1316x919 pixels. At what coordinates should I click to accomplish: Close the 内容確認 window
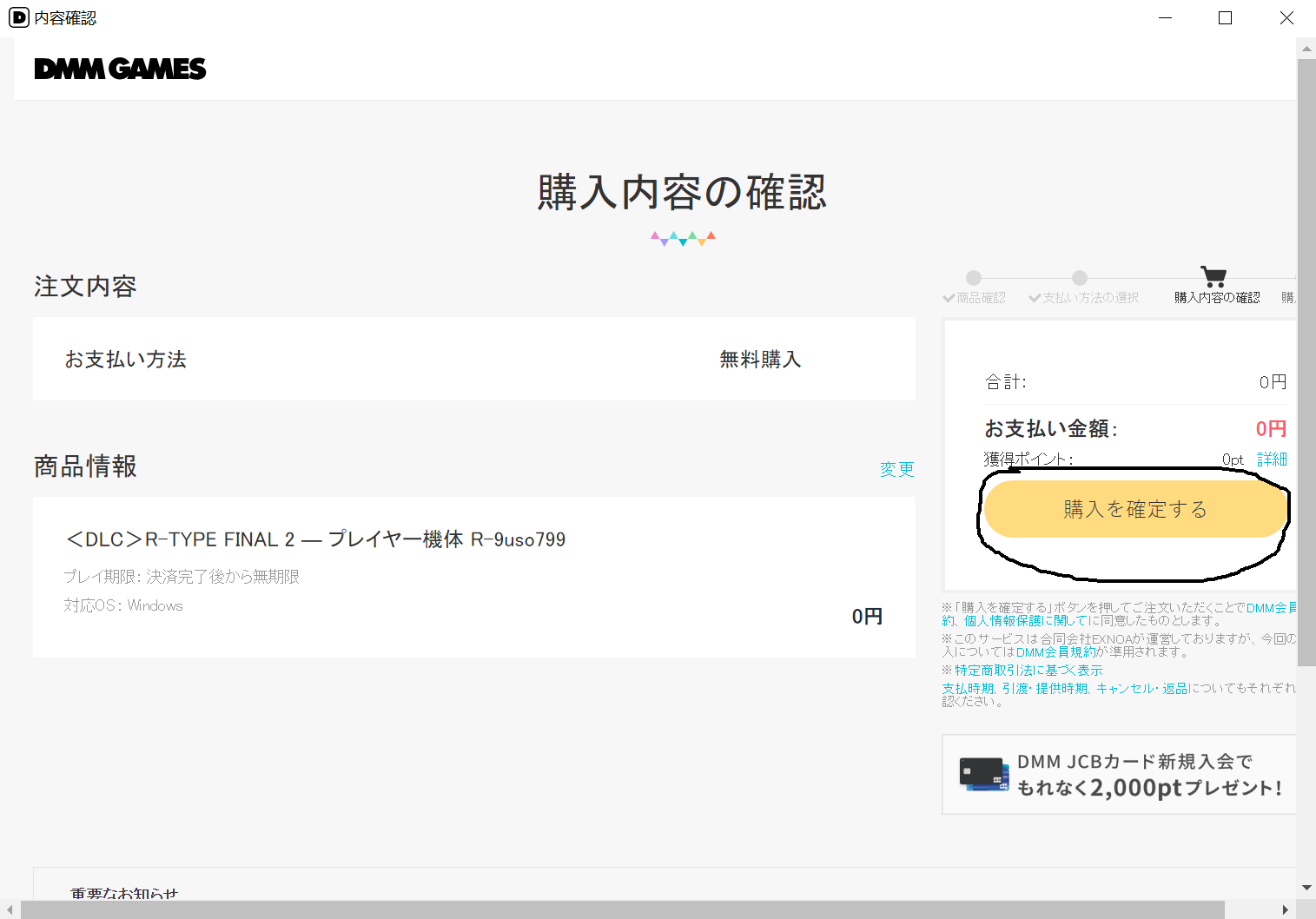point(1286,17)
